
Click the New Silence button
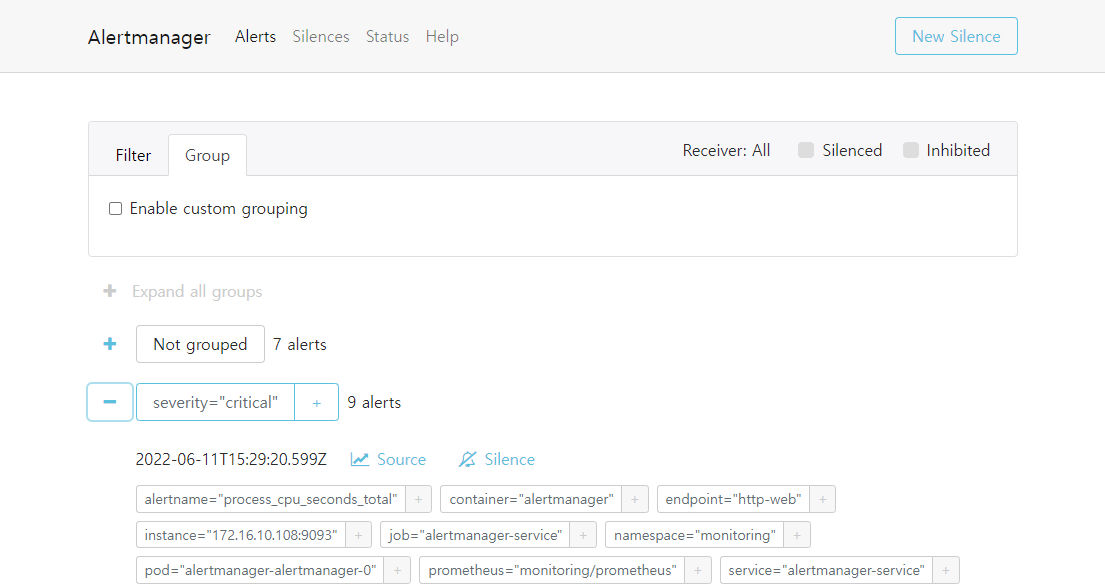tap(956, 36)
